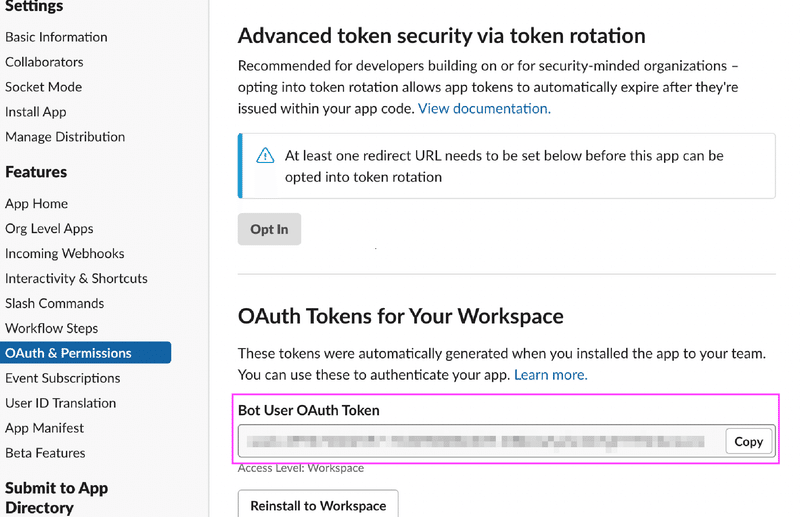Click the warning triangle icon in alert
800x517 pixels.
265,156
